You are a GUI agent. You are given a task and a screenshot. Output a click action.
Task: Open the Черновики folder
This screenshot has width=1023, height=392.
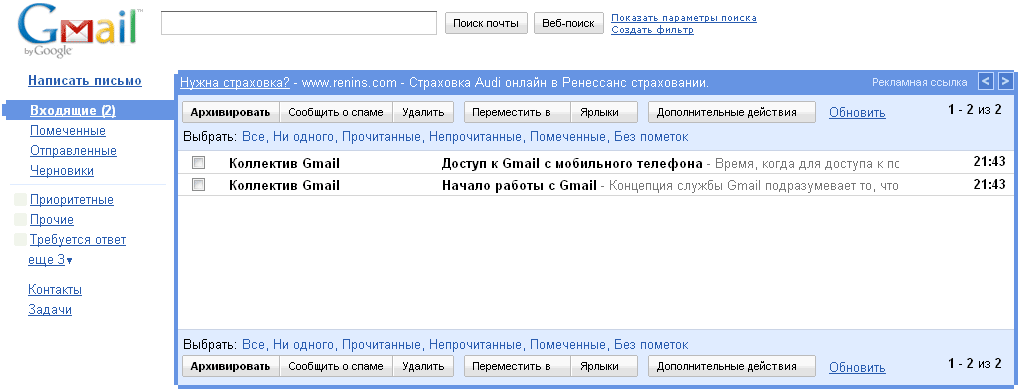click(x=62, y=171)
